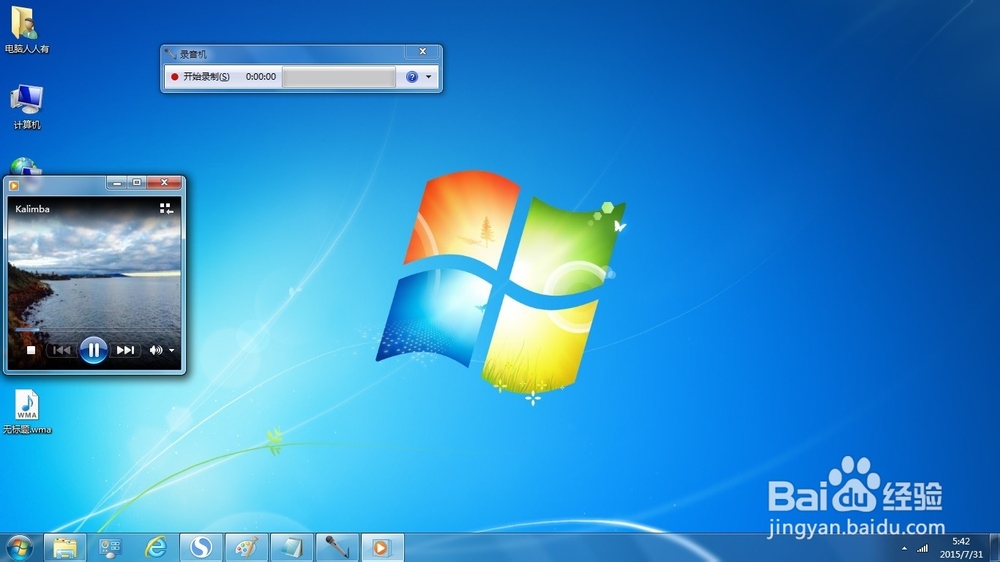Click the Sound Recorder audio level meter
The width and height of the screenshot is (1000, 562).
pos(339,77)
